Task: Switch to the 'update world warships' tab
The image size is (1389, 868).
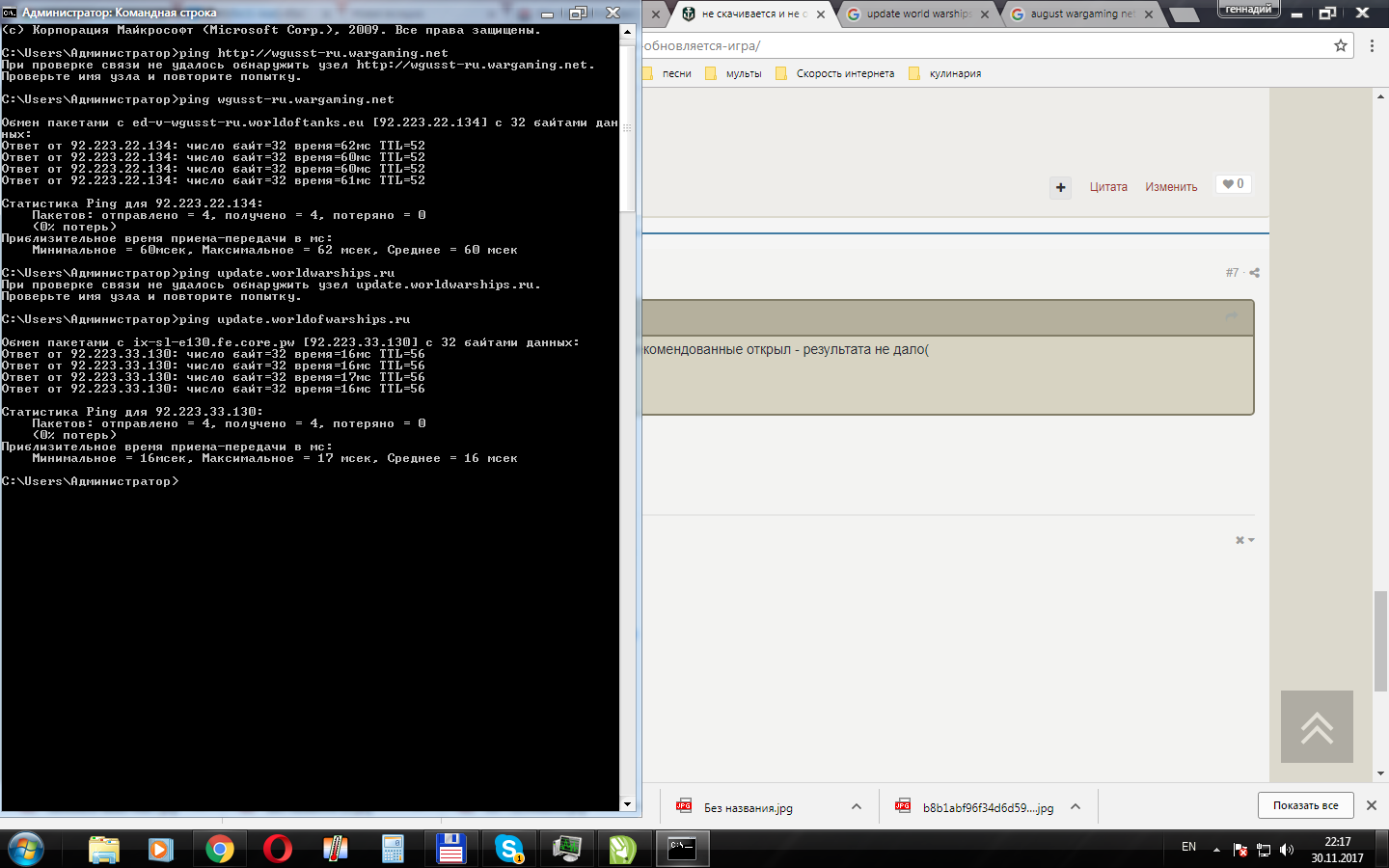Action: coord(916,14)
